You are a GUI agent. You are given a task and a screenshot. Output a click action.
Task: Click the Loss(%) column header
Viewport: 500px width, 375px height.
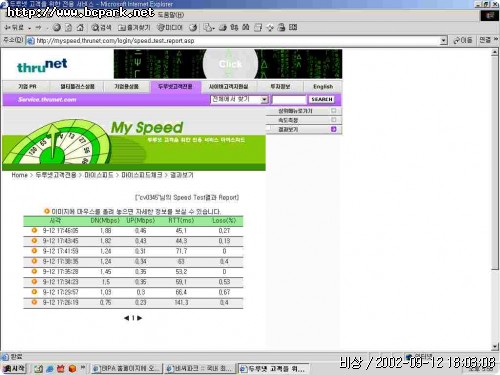pos(224,221)
